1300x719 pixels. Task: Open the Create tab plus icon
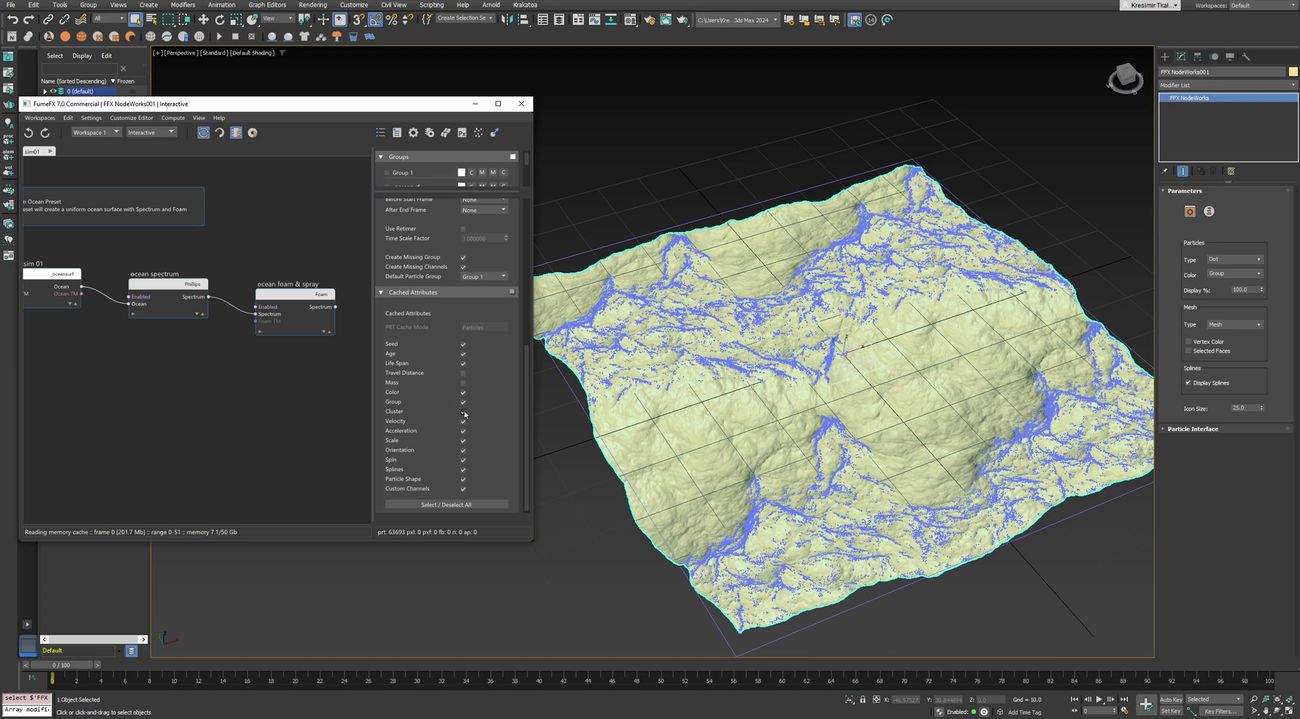[1165, 56]
